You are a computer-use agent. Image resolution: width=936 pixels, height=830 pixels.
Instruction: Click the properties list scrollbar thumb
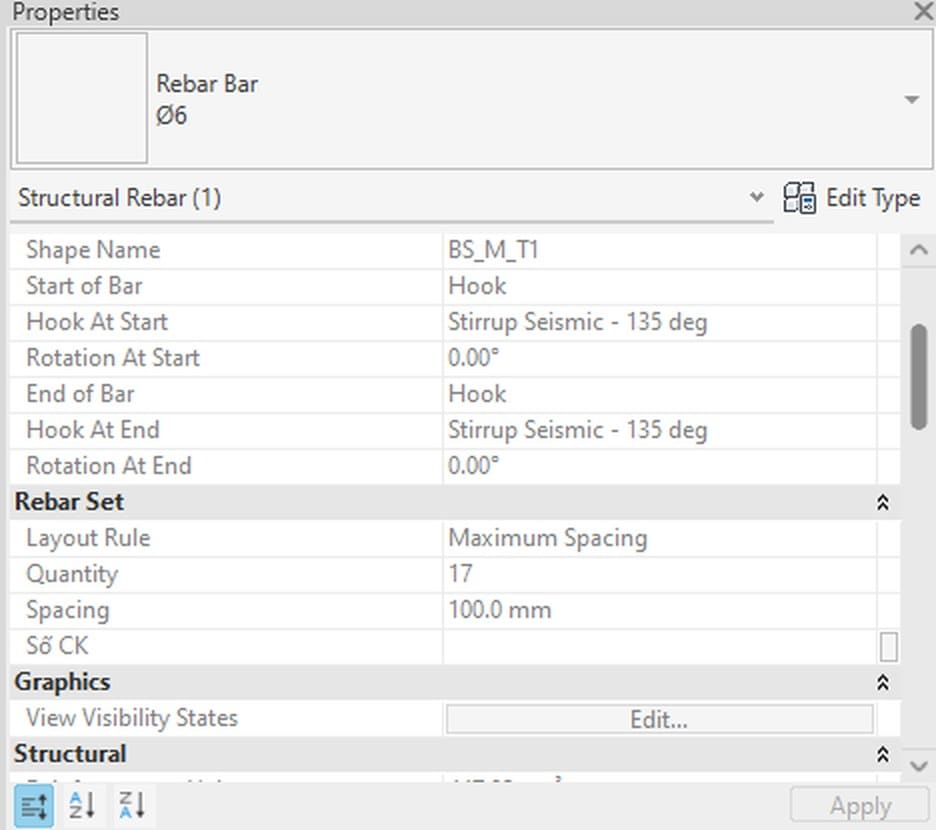tap(919, 377)
